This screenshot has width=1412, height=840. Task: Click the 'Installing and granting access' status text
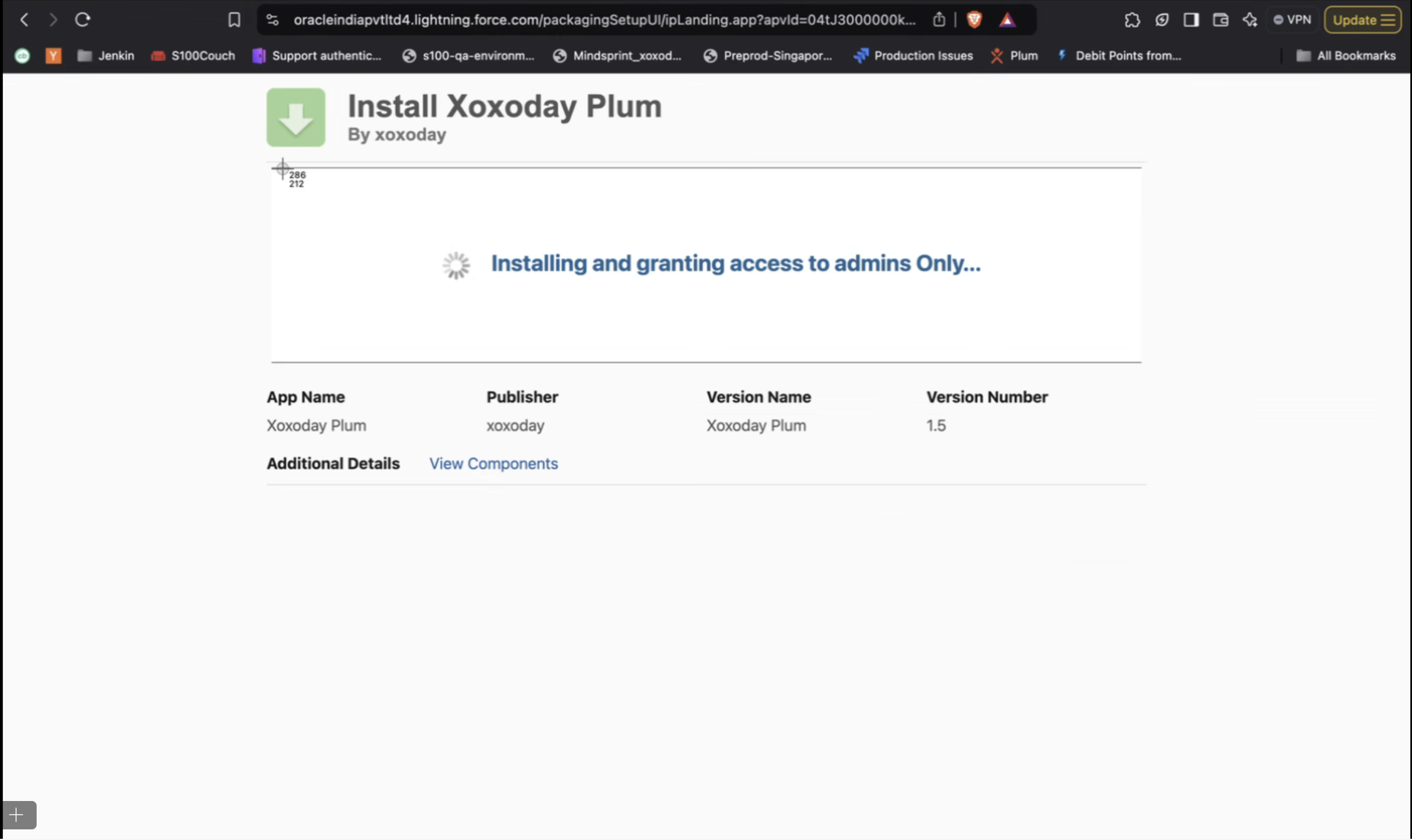coord(736,263)
